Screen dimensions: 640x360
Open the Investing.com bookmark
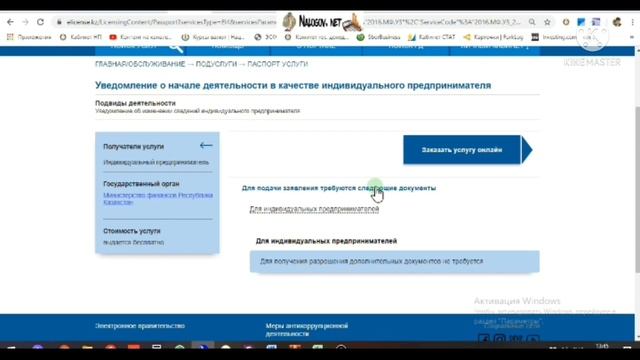pos(554,37)
